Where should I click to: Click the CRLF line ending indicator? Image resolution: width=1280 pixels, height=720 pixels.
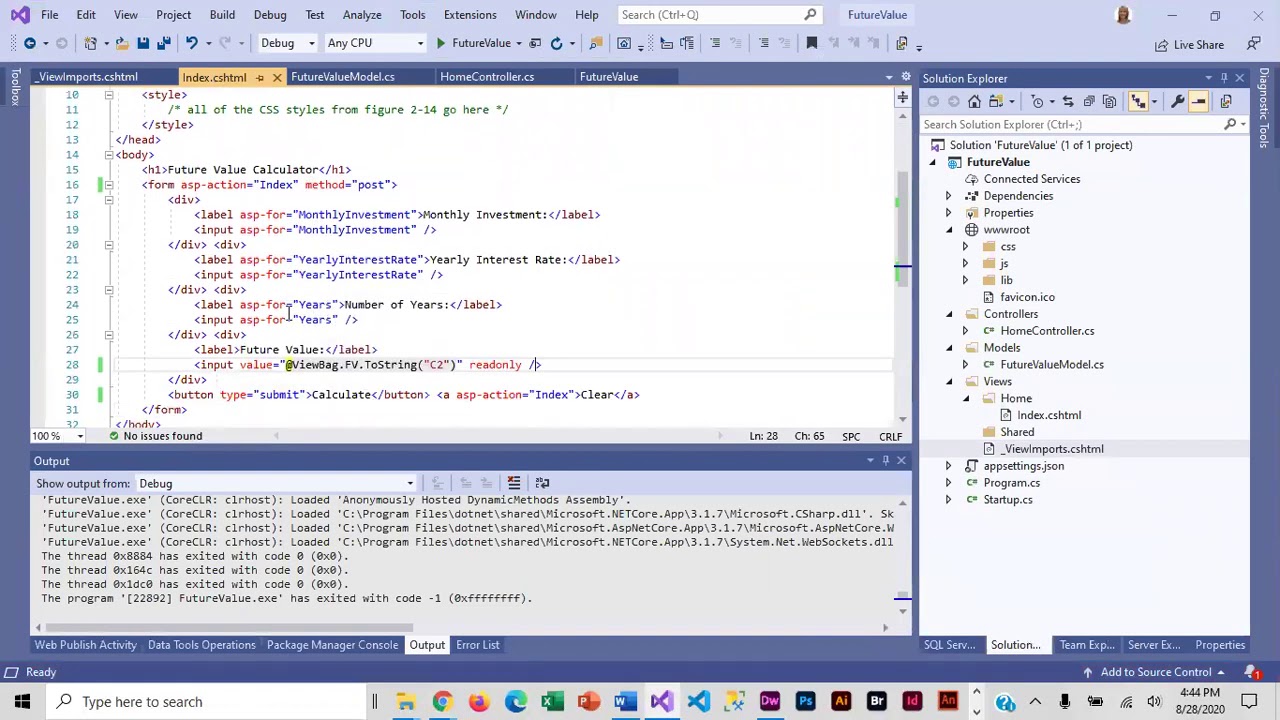pos(890,436)
